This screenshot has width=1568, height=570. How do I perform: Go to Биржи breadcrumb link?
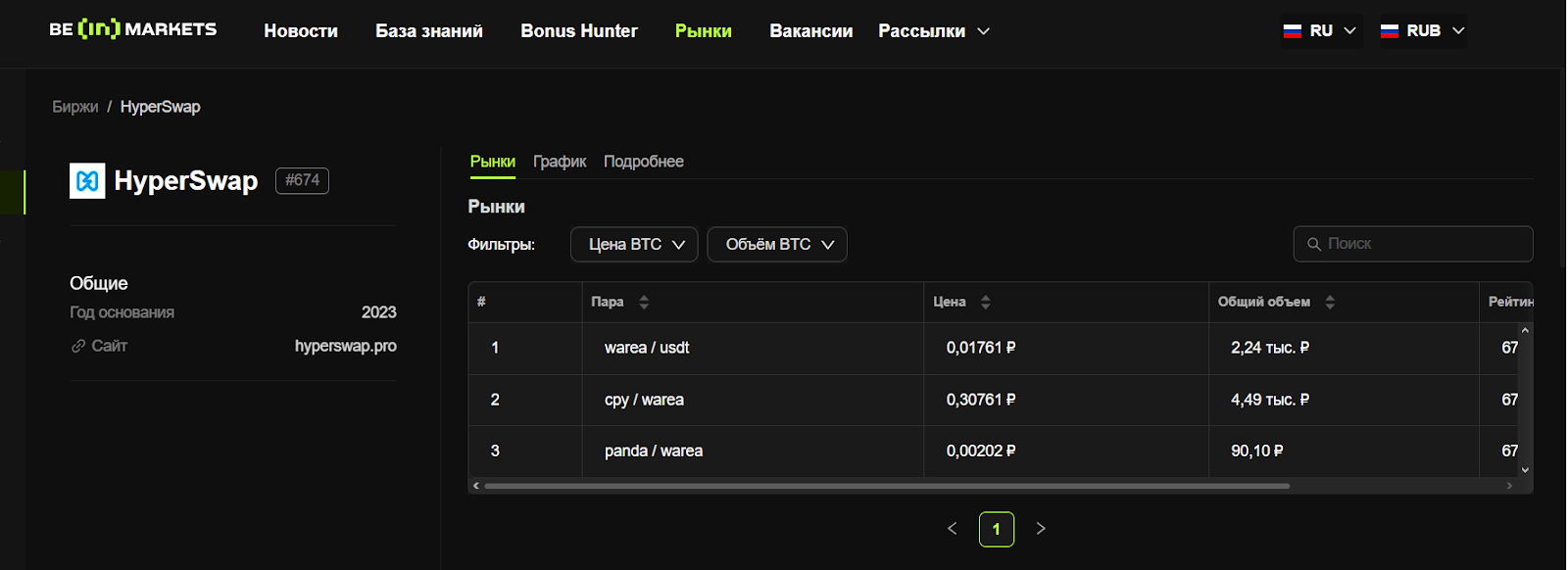[75, 107]
